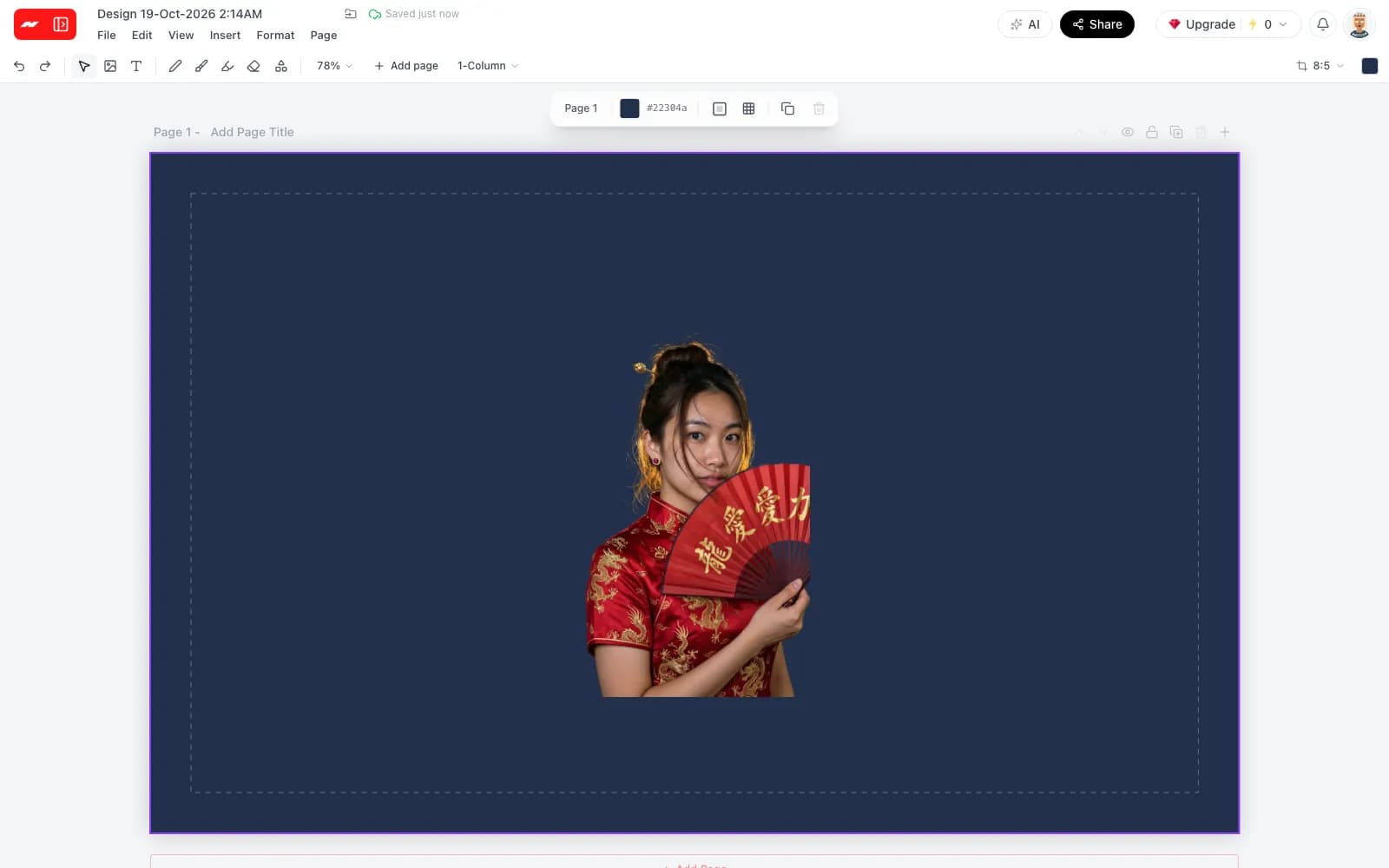Select the pointer selection tool
Image resolution: width=1389 pixels, height=868 pixels.
tap(84, 66)
